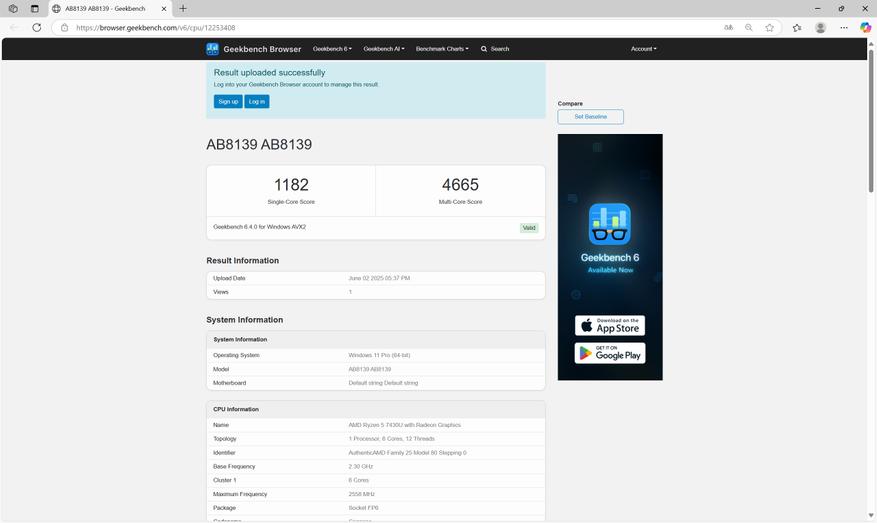Click 'Geekbench 6.4.0 for Windows AVX2' text
The width and height of the screenshot is (877, 523).
point(260,227)
